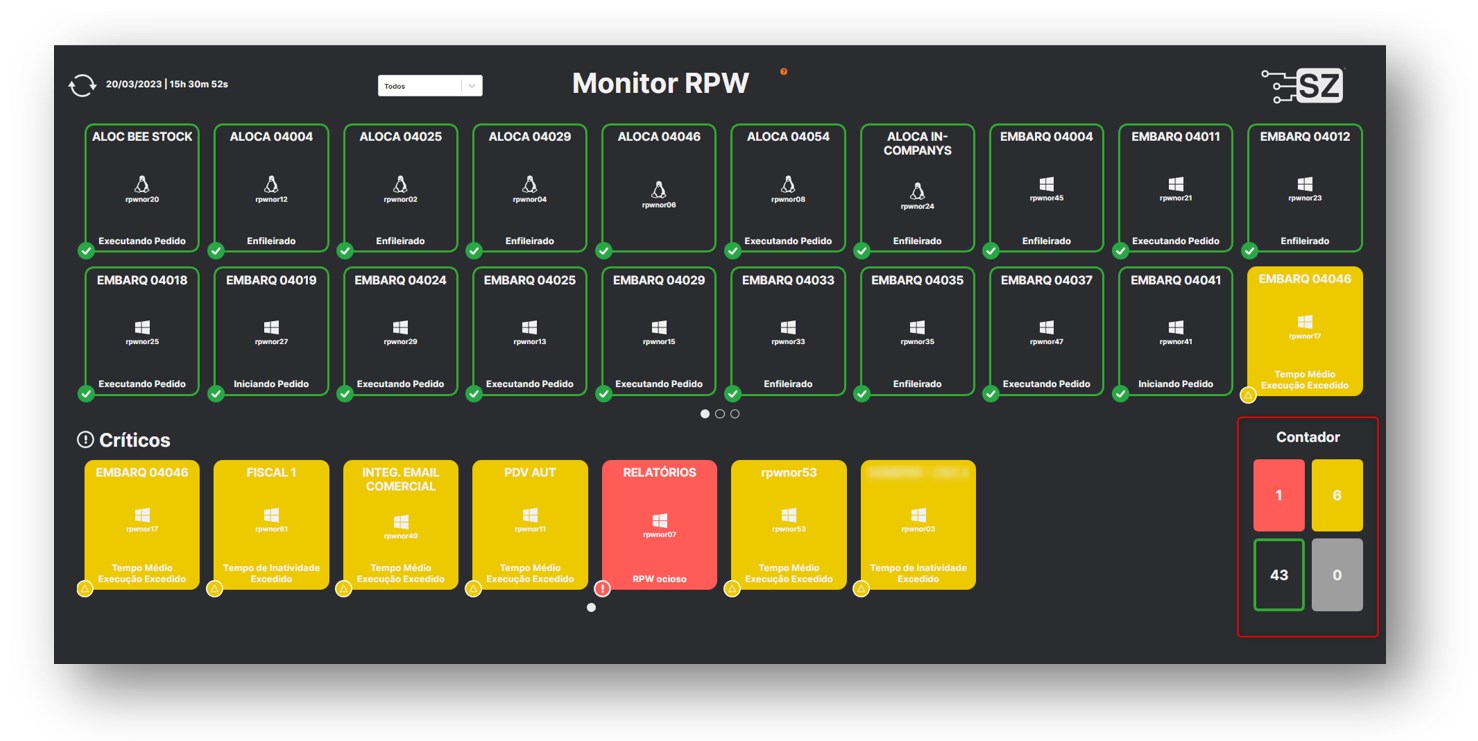Click the green check badge on ALOCA 04025

click(x=345, y=251)
